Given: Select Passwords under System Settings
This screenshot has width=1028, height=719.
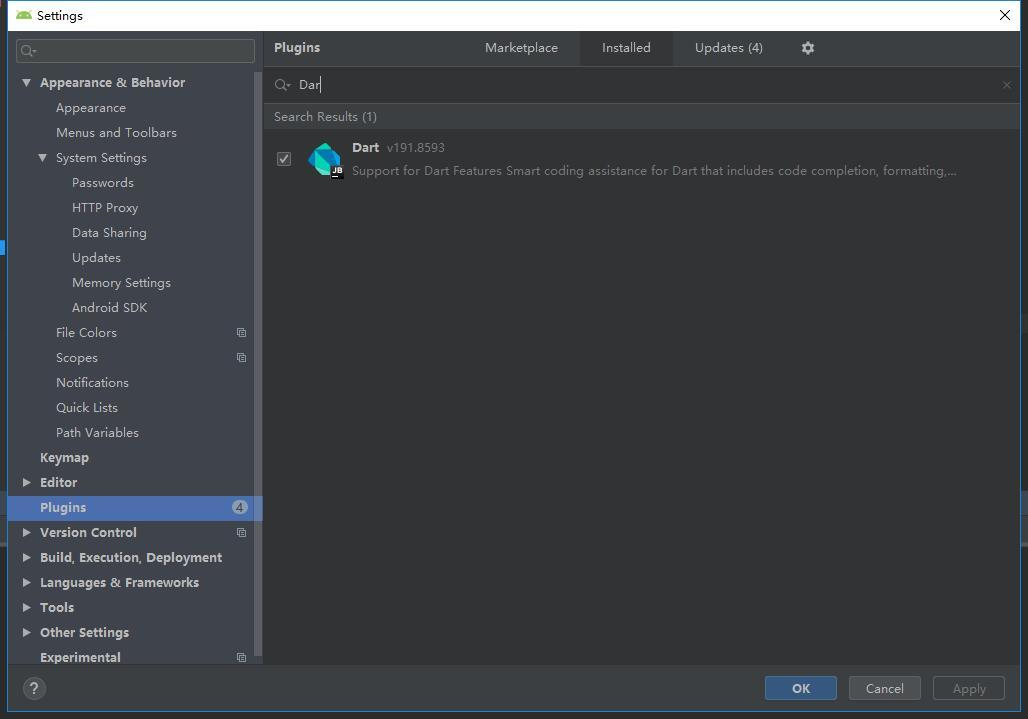Looking at the screenshot, I should [103, 183].
